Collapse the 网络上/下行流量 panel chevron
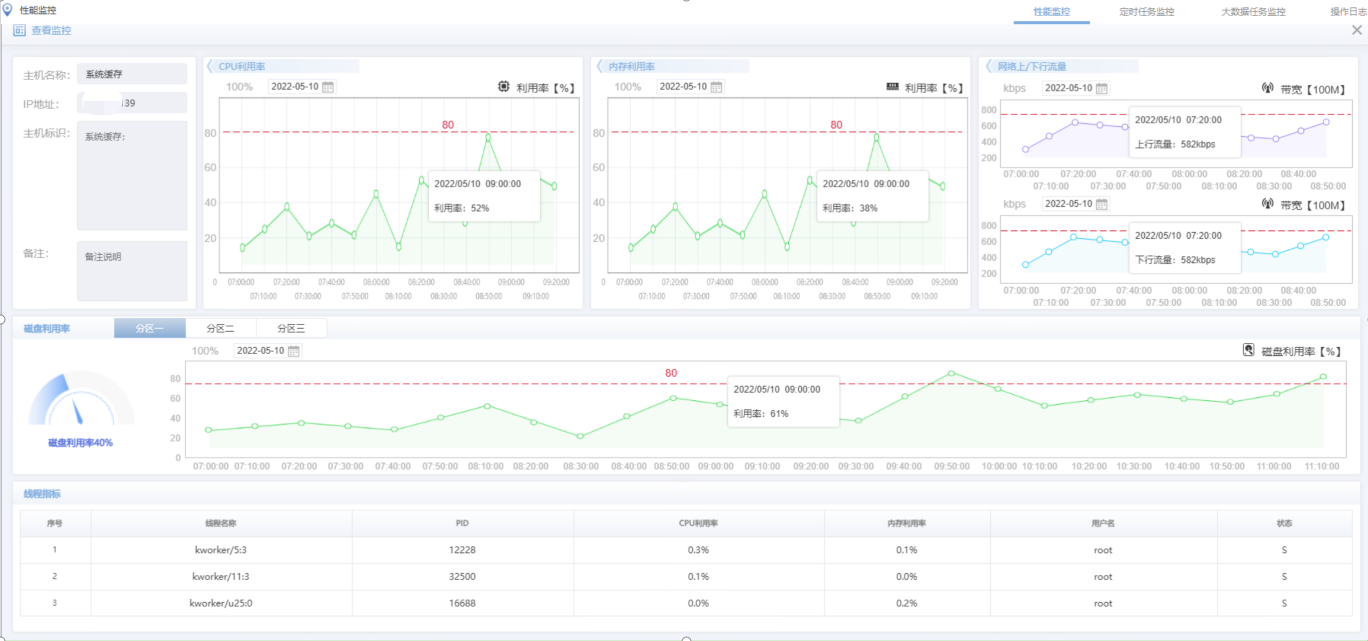The width and height of the screenshot is (1368, 641). tap(989, 66)
